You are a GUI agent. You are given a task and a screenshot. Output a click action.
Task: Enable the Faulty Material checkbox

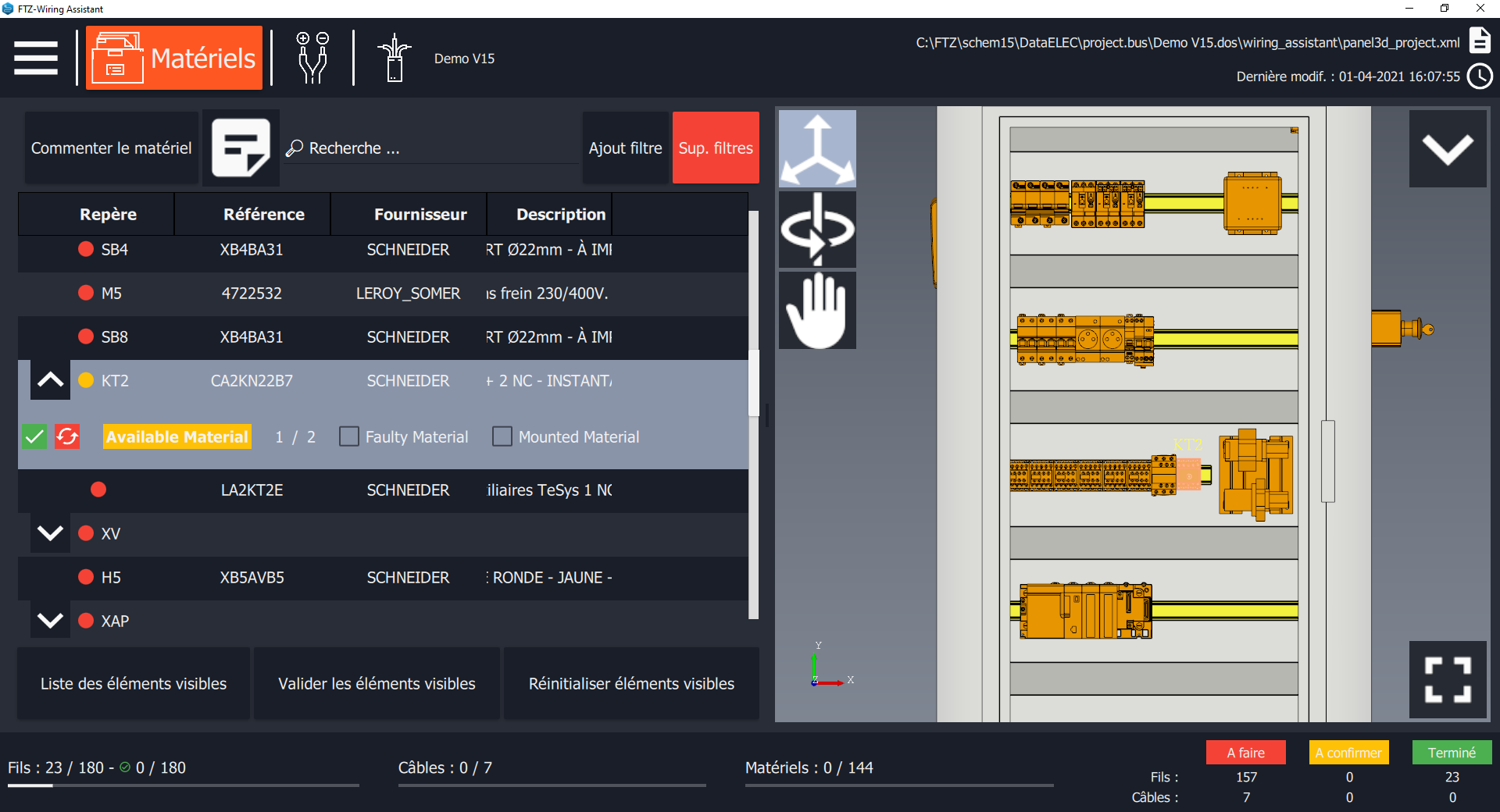pos(348,437)
